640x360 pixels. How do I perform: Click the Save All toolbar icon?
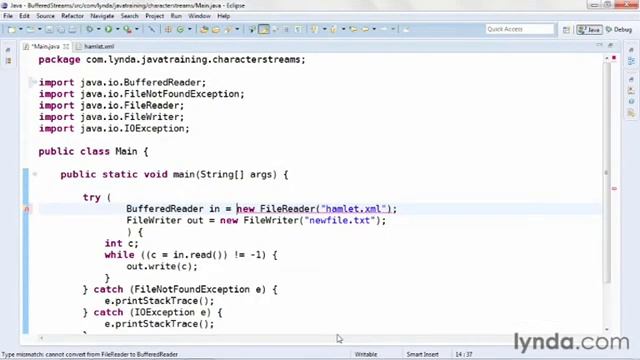coord(61,29)
